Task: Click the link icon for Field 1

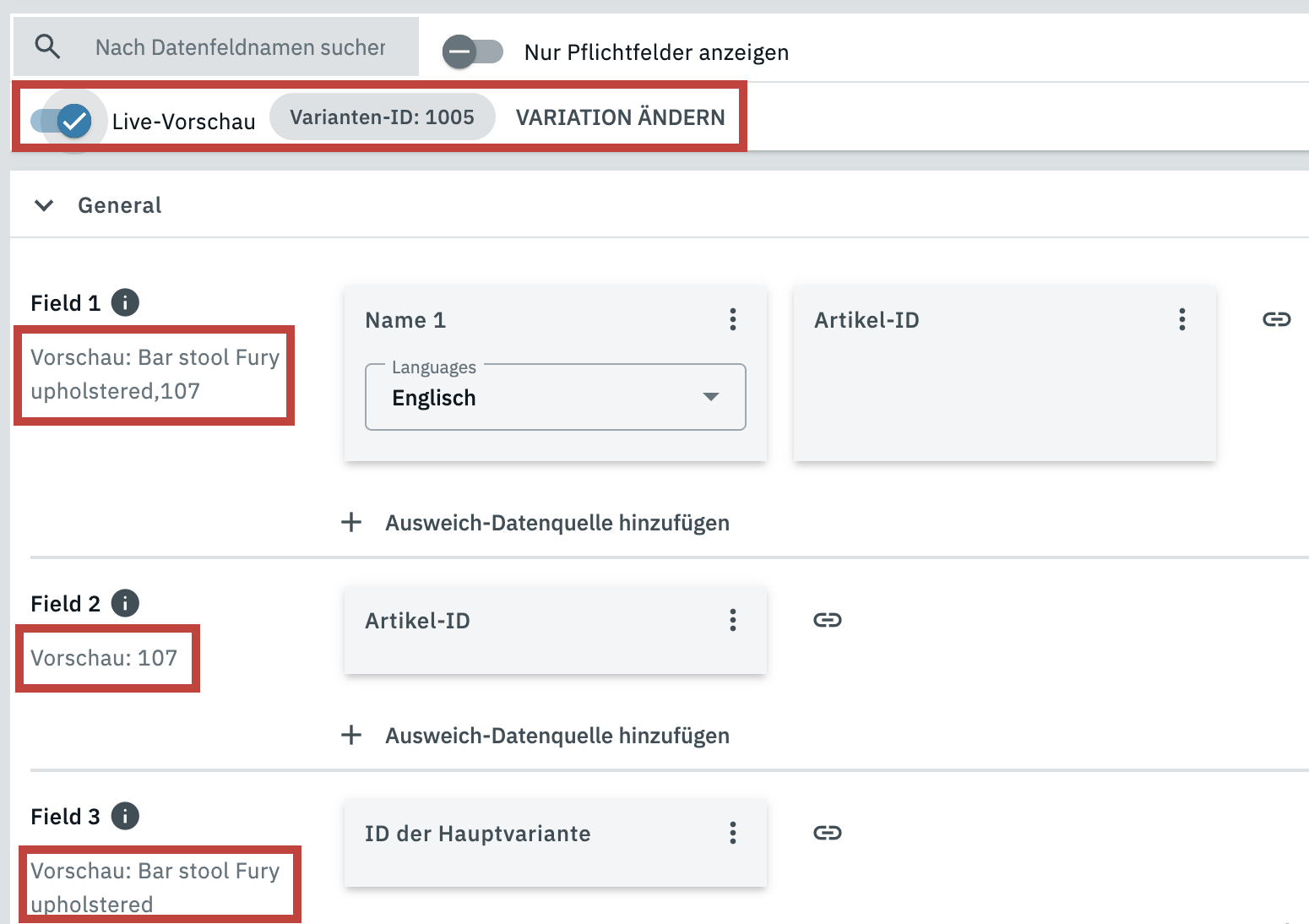Action: pos(1277,319)
